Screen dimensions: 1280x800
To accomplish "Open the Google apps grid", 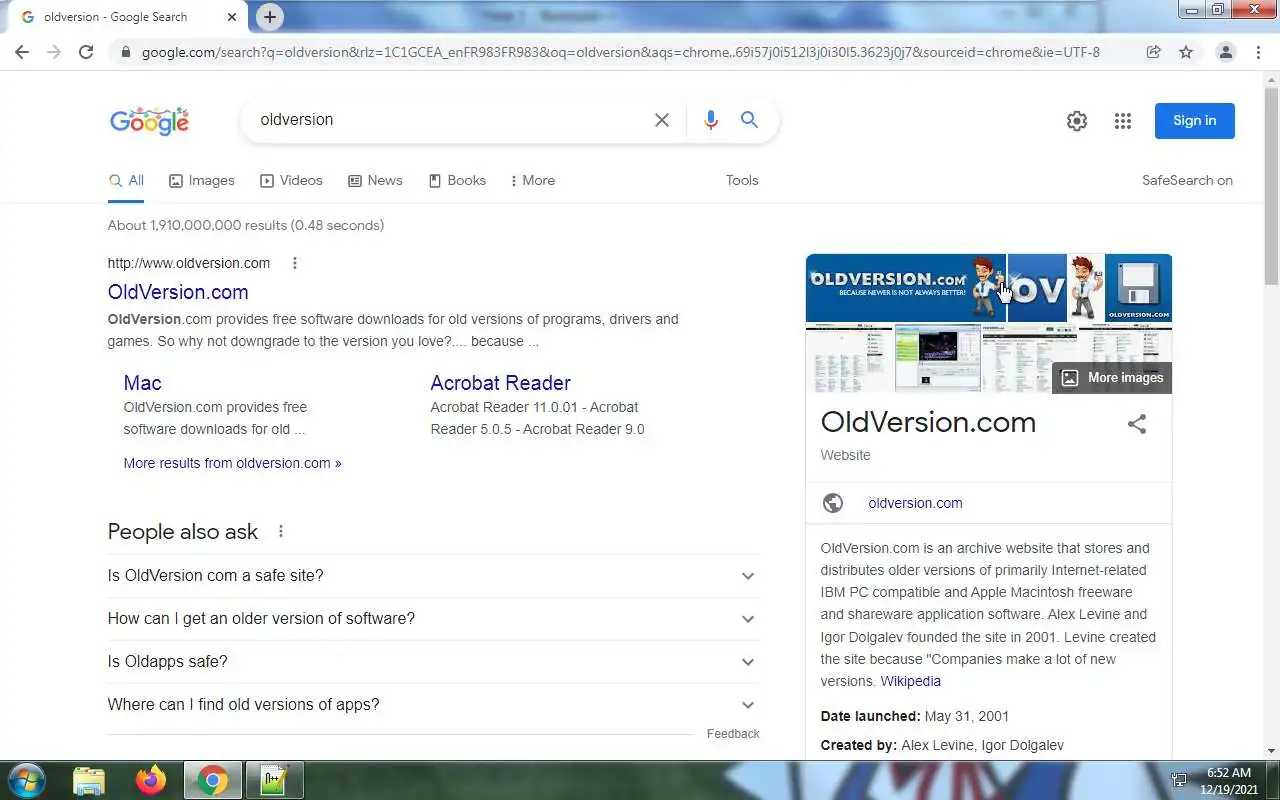I will 1123,121.
